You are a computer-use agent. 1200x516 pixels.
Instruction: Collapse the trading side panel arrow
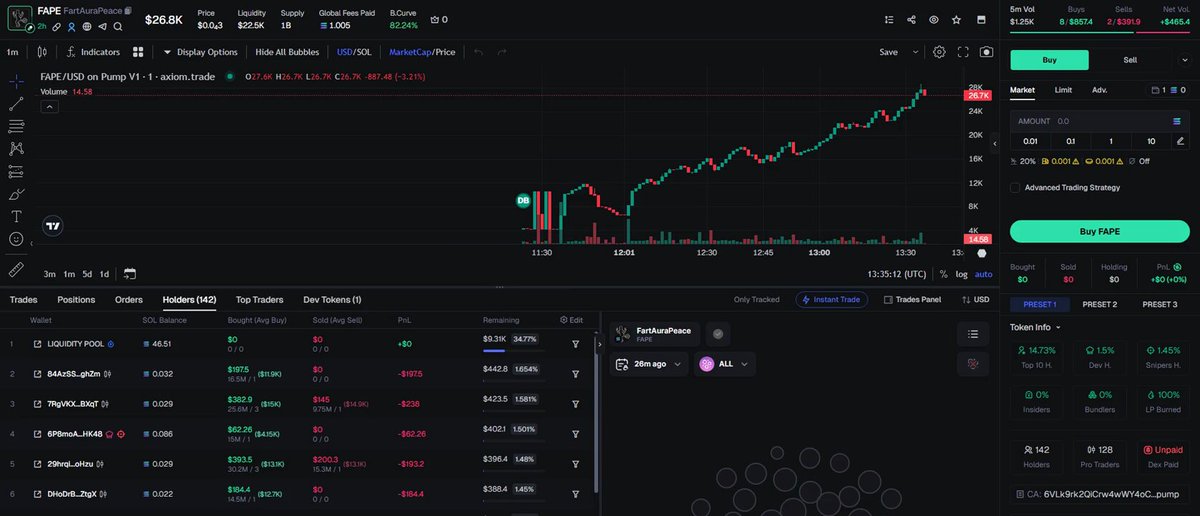(994, 145)
